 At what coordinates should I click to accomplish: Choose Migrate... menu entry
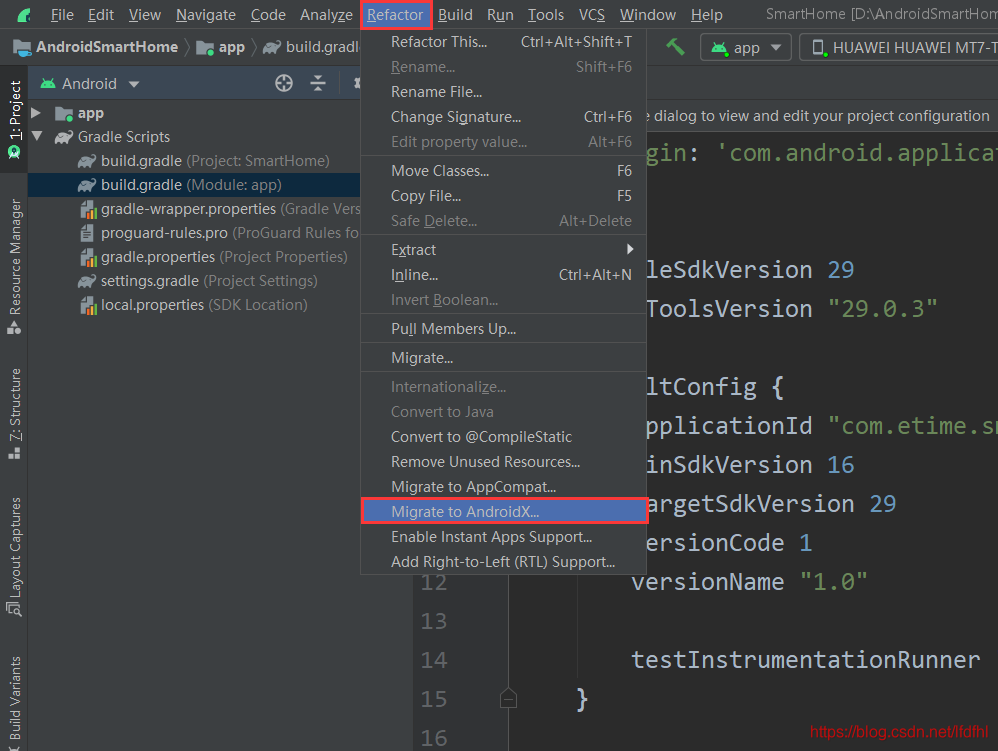coord(503,358)
